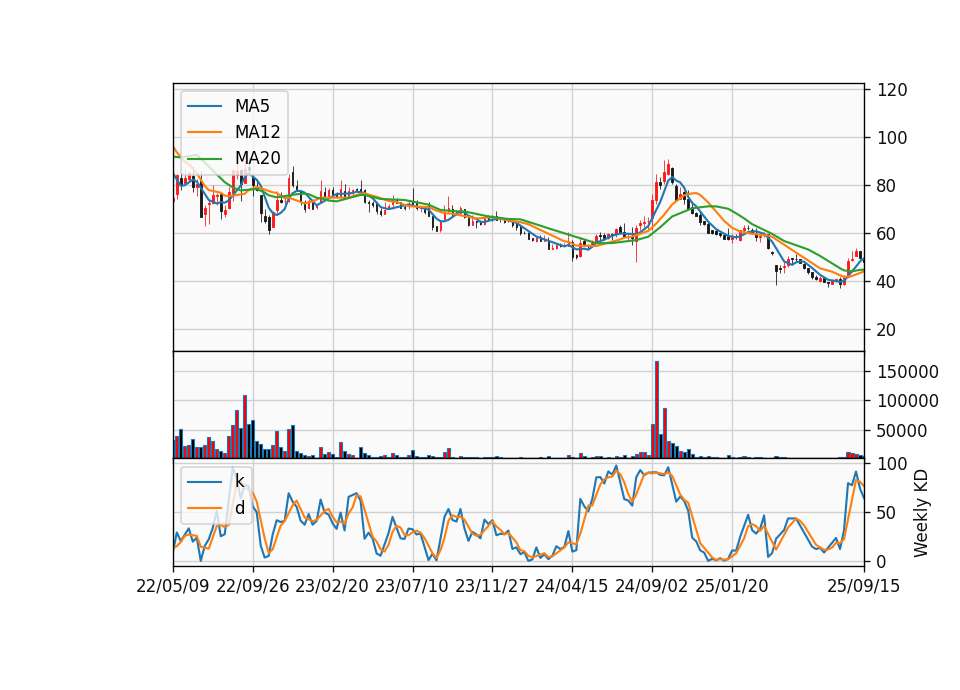Click the 23/02/20 date tick label

[332, 586]
